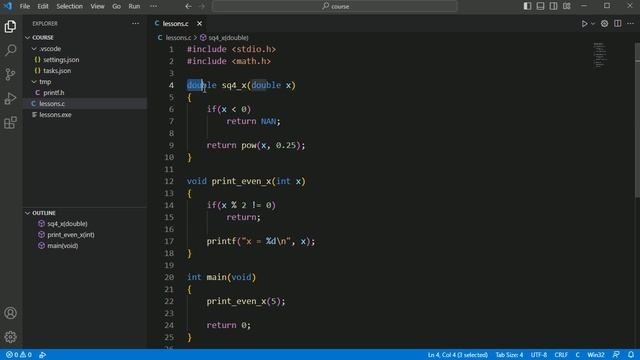Open notifications bell in status bar

(x=631, y=355)
